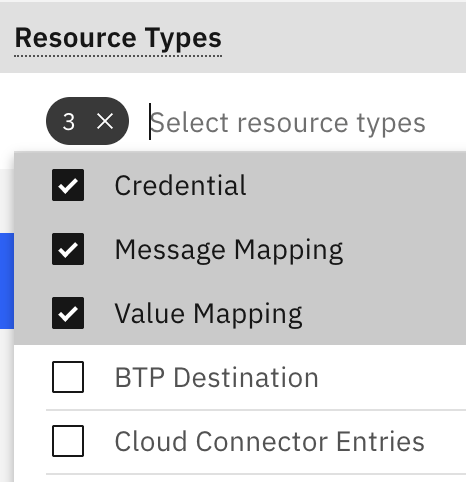Click the empty square beside BTP Destination

point(68,377)
